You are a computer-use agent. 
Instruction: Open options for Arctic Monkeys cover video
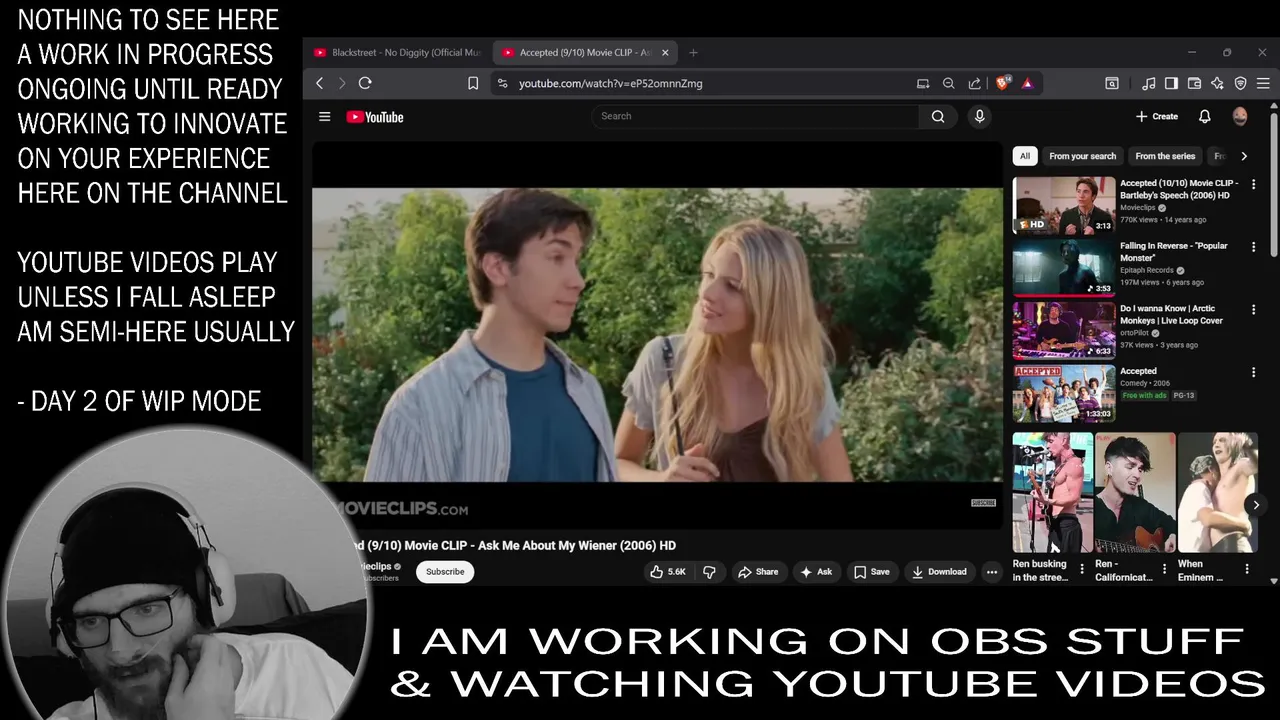pyautogui.click(x=1253, y=310)
